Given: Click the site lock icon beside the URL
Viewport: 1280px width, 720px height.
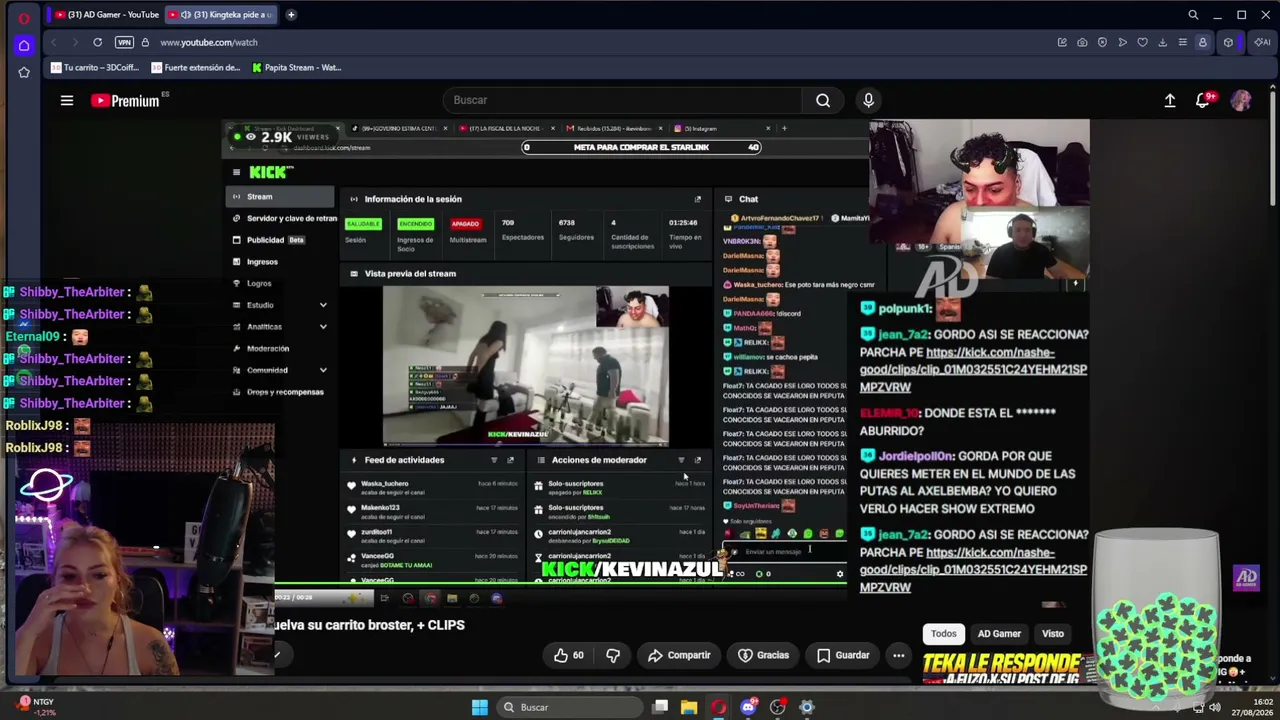Looking at the screenshot, I should point(145,42).
